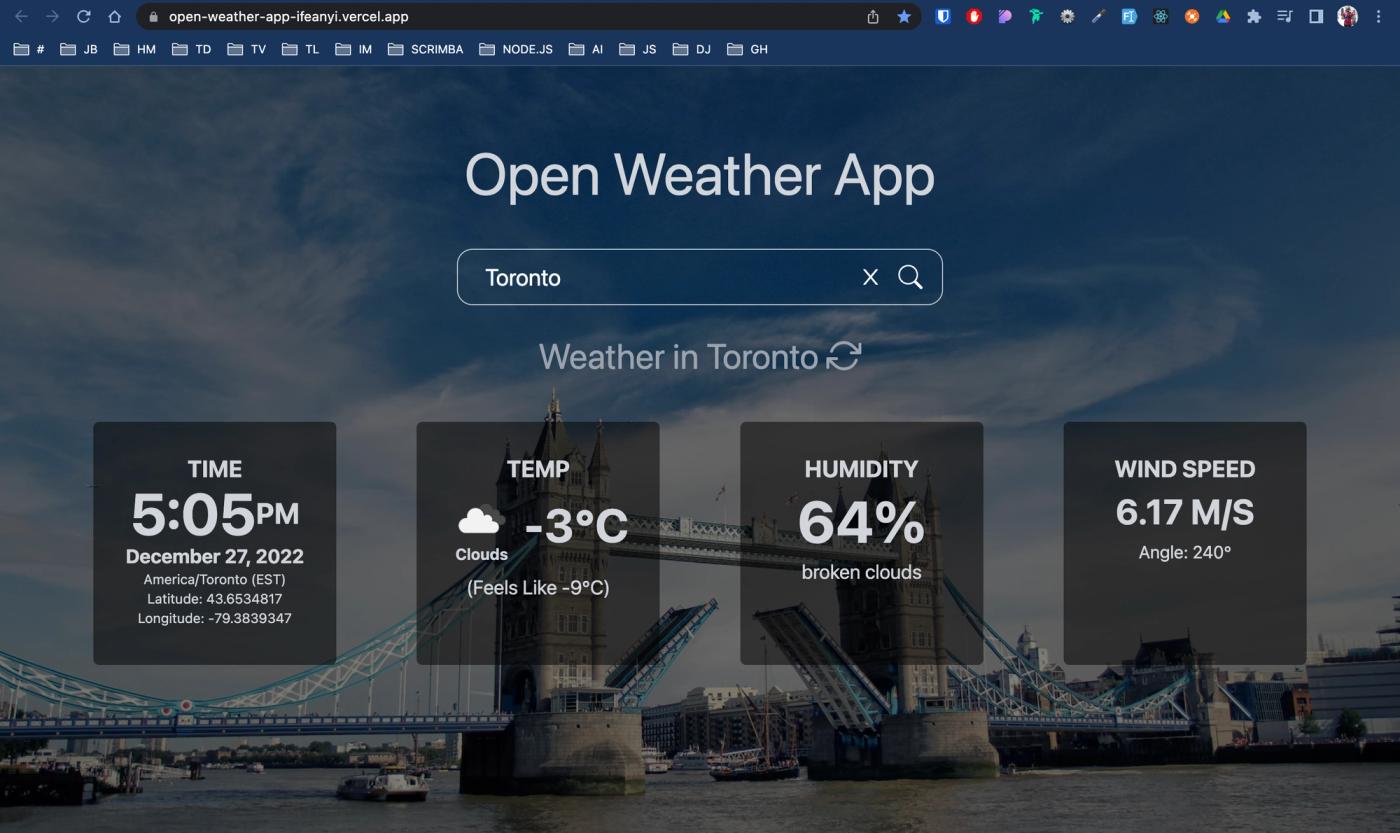Click the address bar URL
Screen dimensions: 1400x833
click(x=288, y=17)
